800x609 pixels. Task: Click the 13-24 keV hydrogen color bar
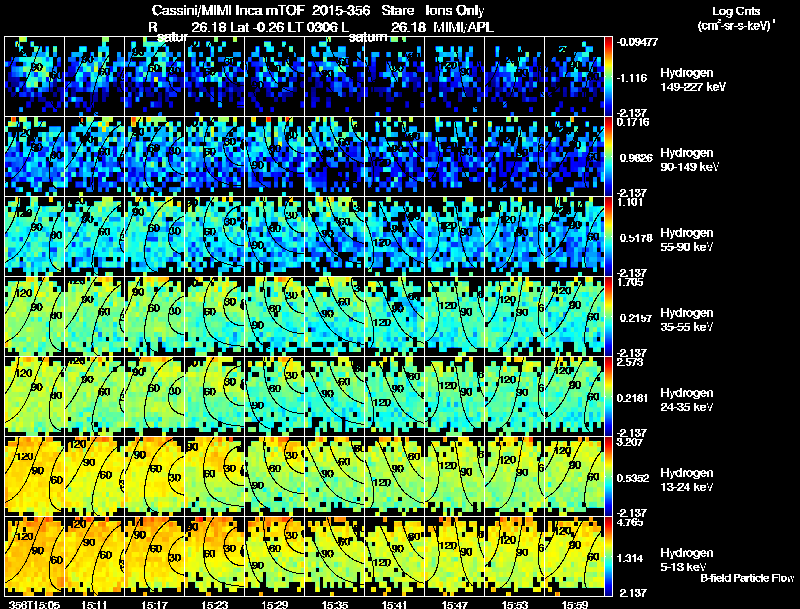point(608,476)
